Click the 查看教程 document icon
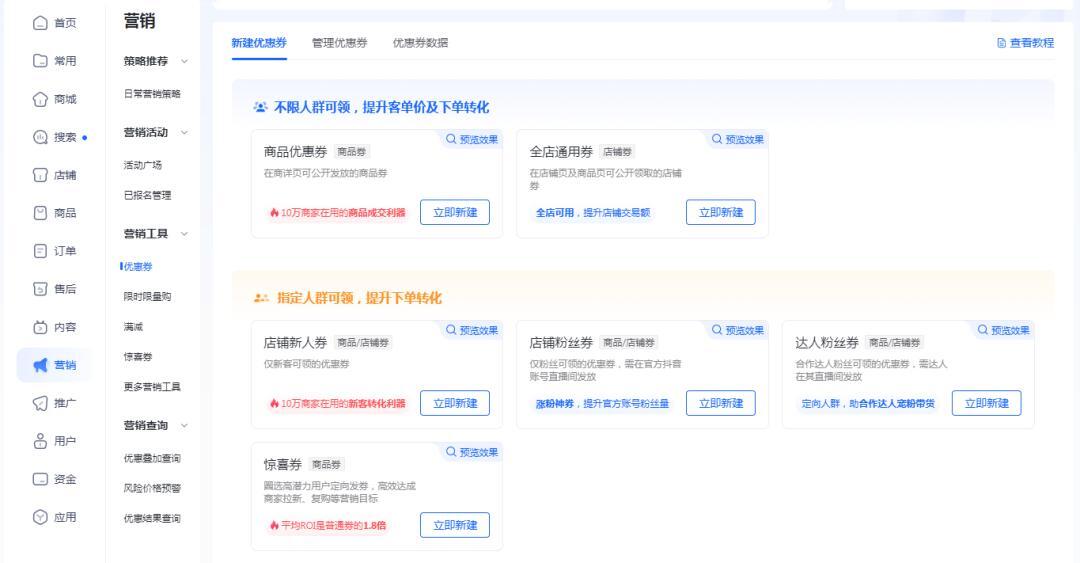 [1001, 43]
